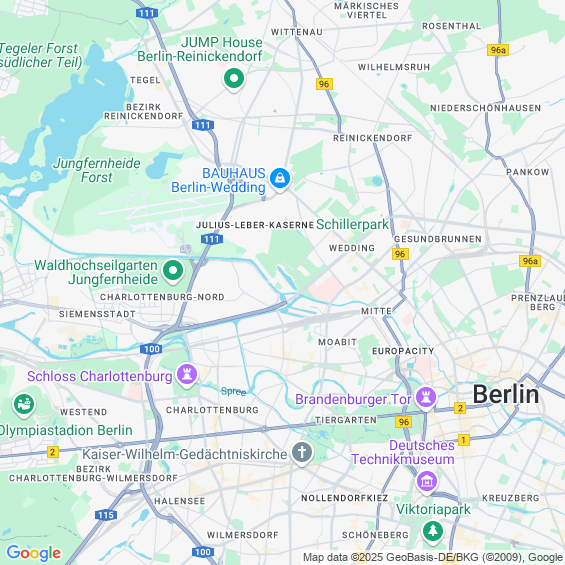Click the yellow route 1 badge
This screenshot has width=565, height=565.
tap(464, 440)
